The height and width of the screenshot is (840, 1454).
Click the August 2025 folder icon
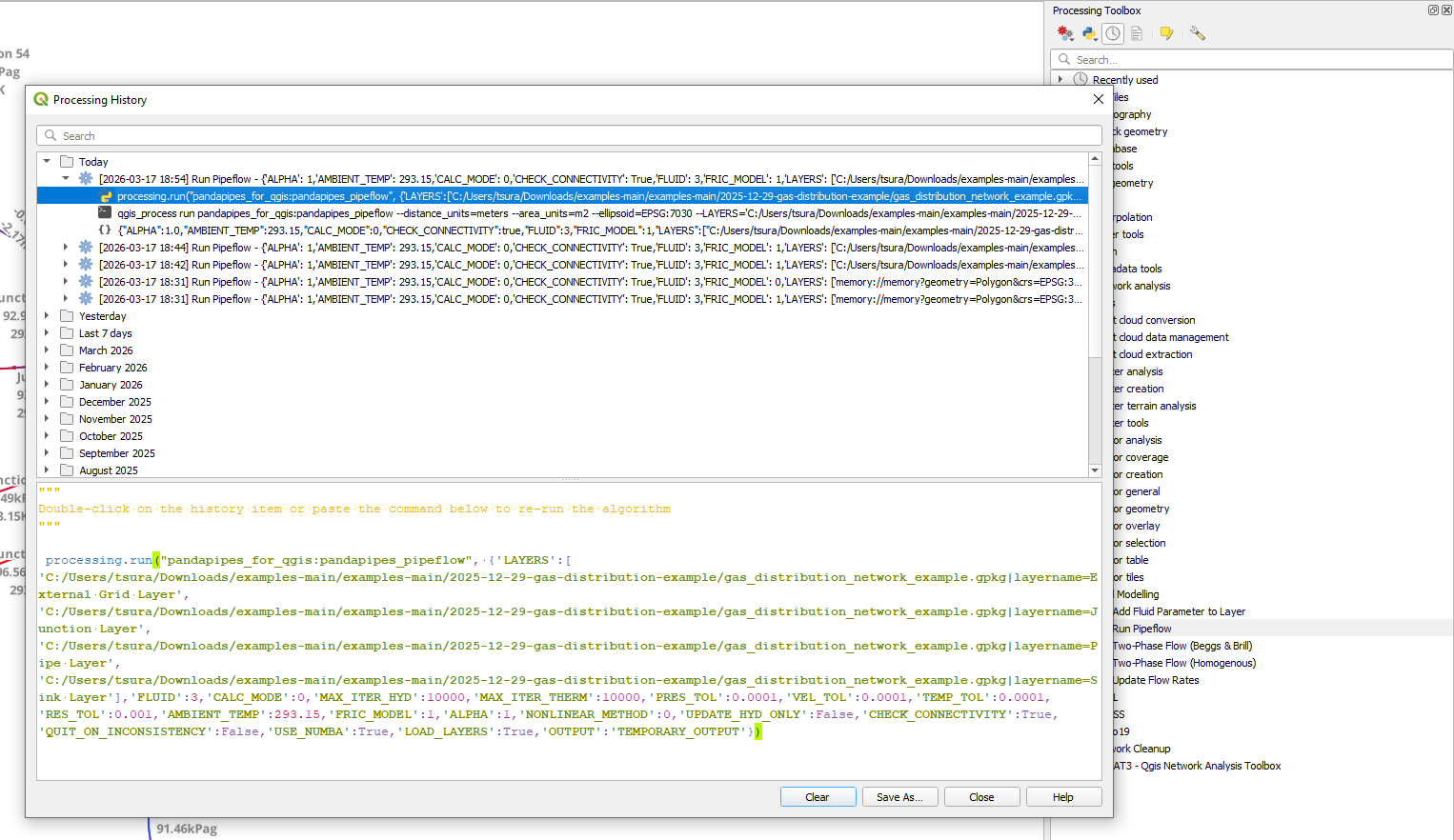click(x=67, y=470)
